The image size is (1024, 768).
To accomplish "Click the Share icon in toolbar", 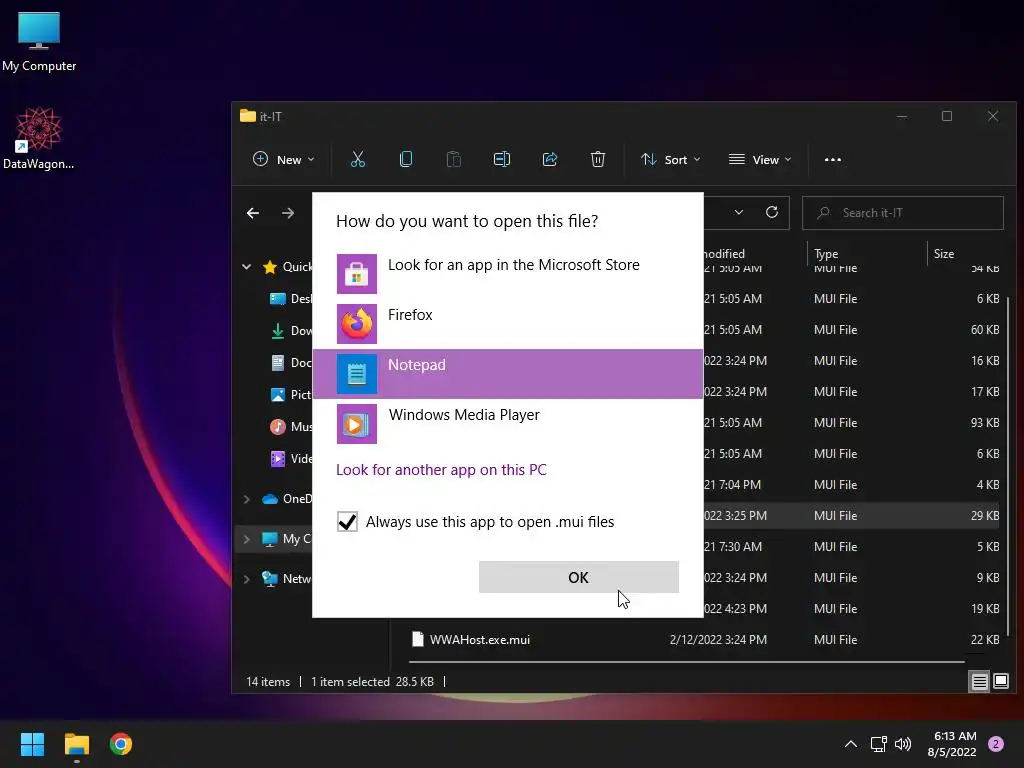I will (x=550, y=159).
